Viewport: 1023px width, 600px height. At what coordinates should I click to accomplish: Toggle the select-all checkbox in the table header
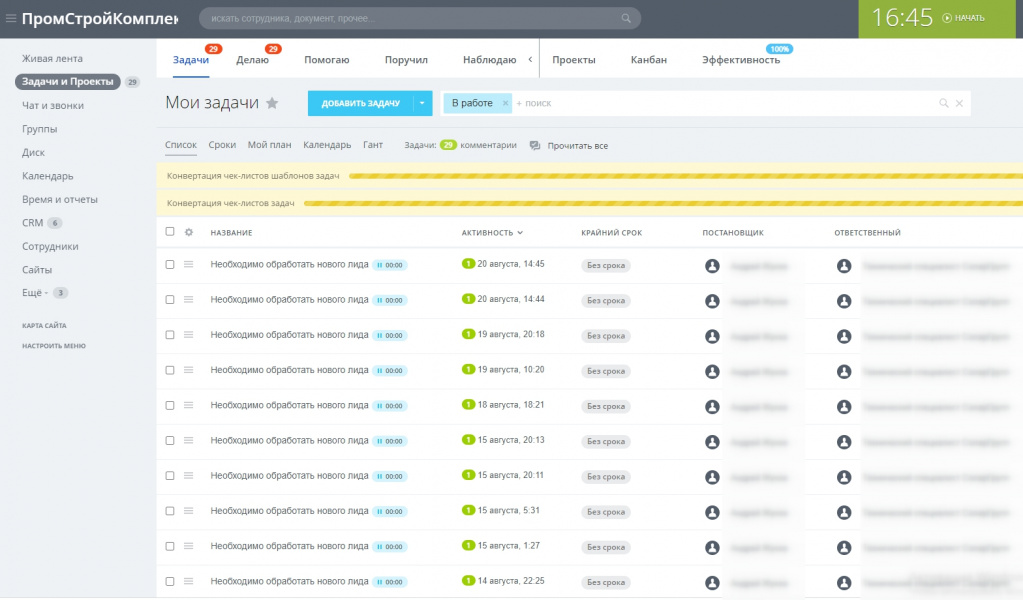pyautogui.click(x=170, y=232)
